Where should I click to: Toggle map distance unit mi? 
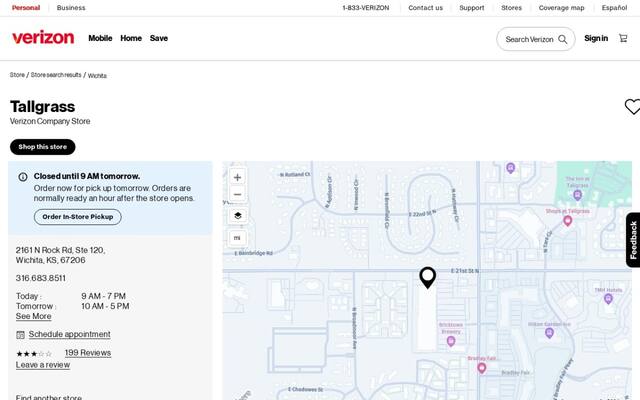click(237, 238)
